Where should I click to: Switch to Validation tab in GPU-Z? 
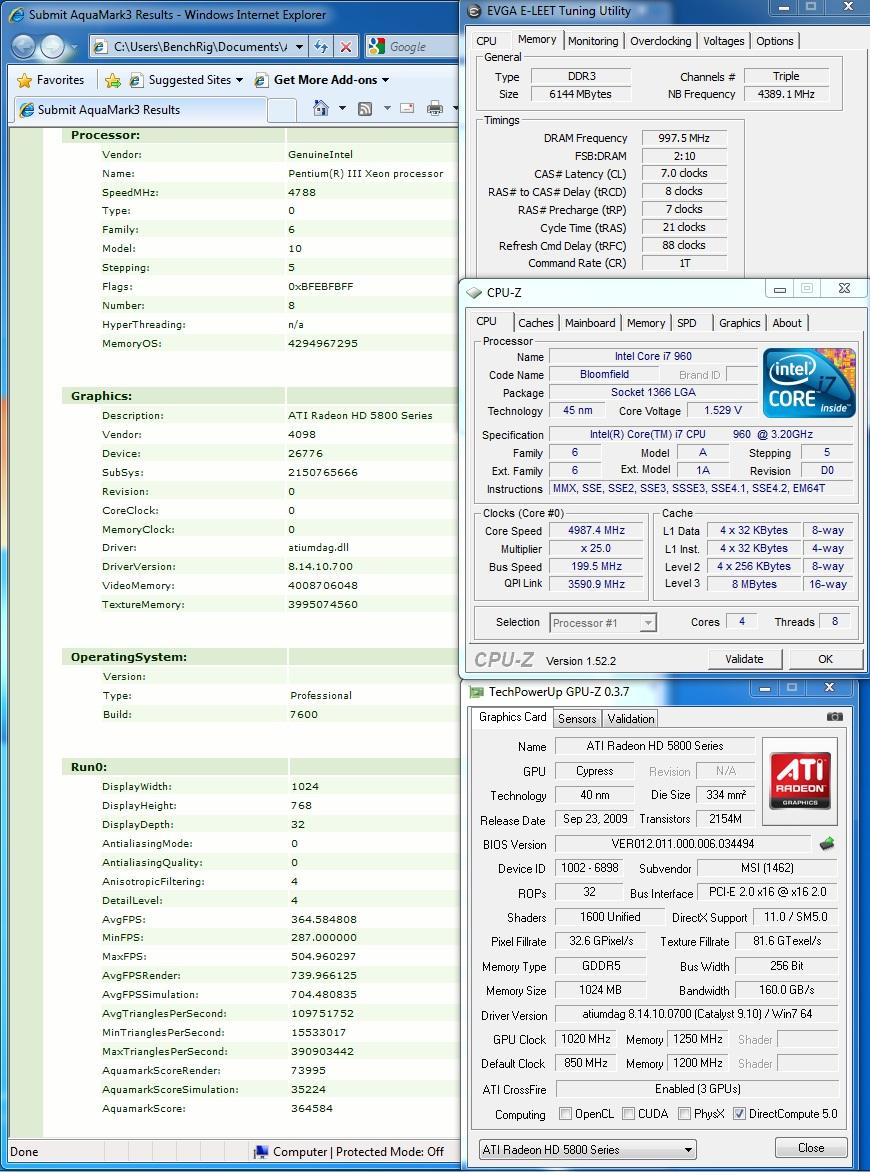(x=631, y=718)
